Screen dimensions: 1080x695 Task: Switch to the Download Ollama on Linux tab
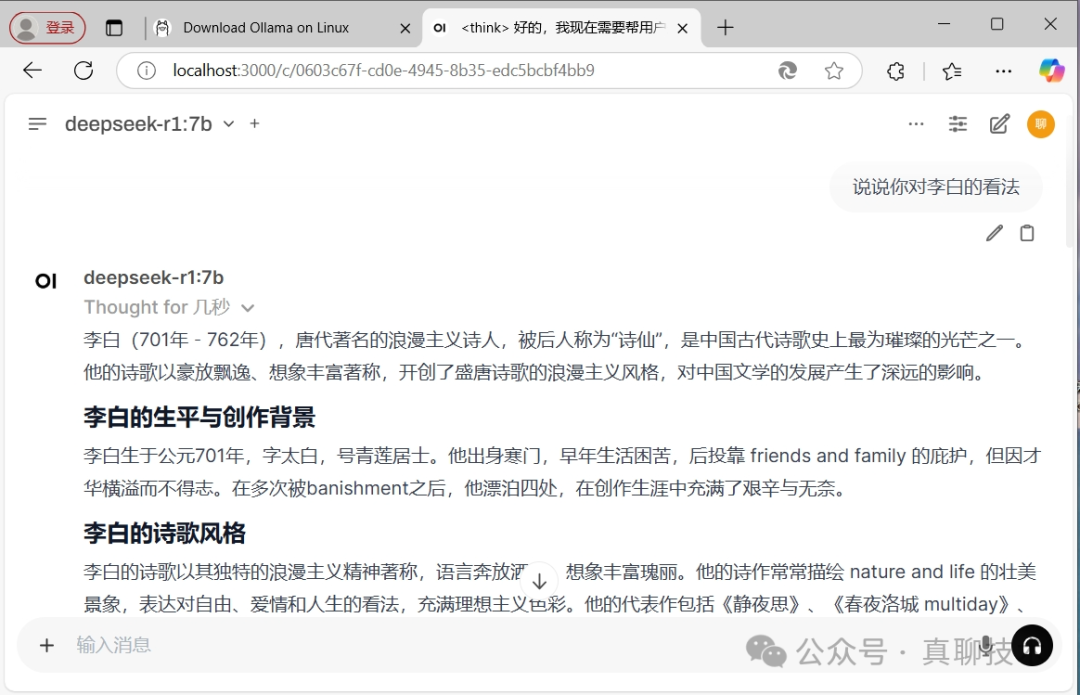(266, 28)
